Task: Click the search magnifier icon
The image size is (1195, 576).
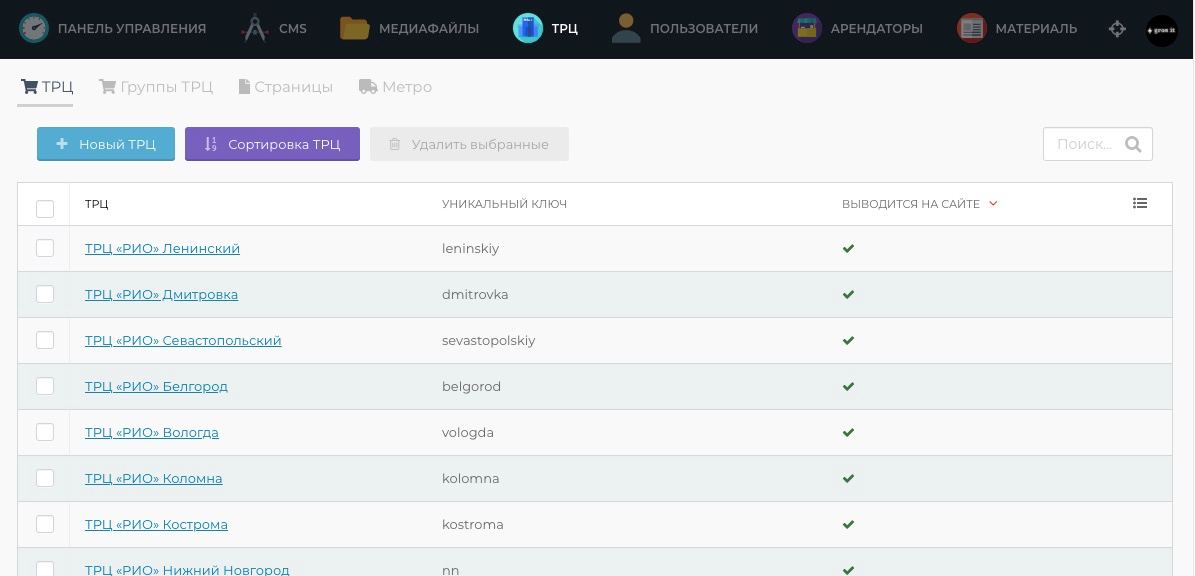Action: click(x=1133, y=144)
